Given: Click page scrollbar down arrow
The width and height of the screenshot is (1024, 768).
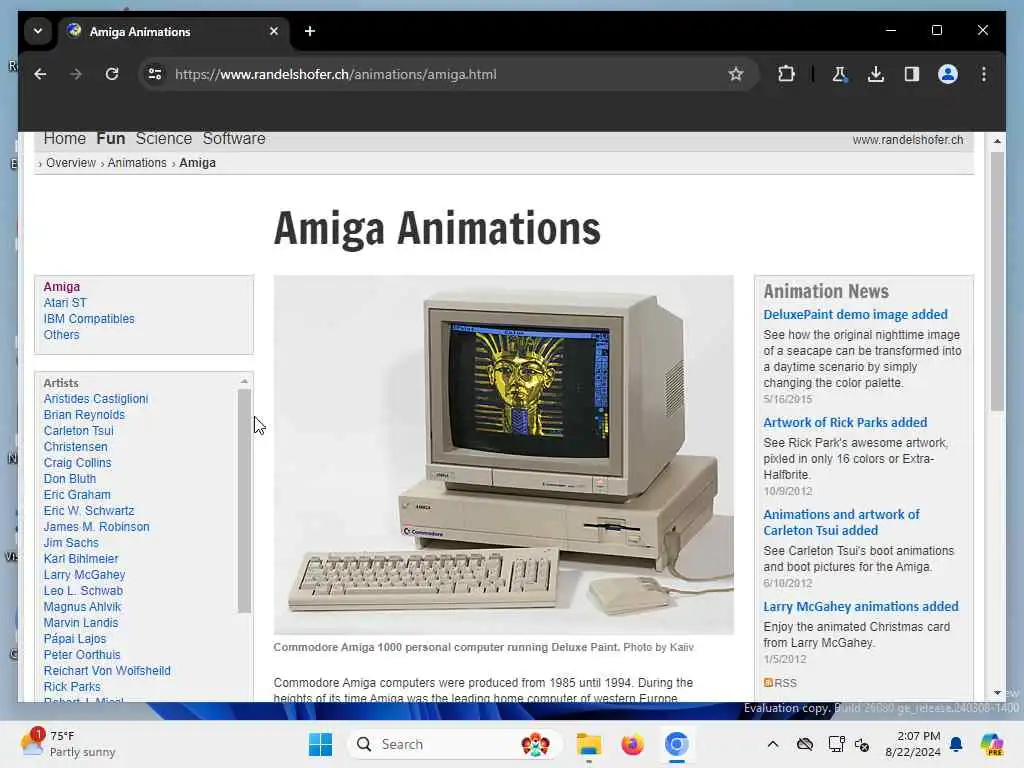Looking at the screenshot, I should tap(997, 693).
